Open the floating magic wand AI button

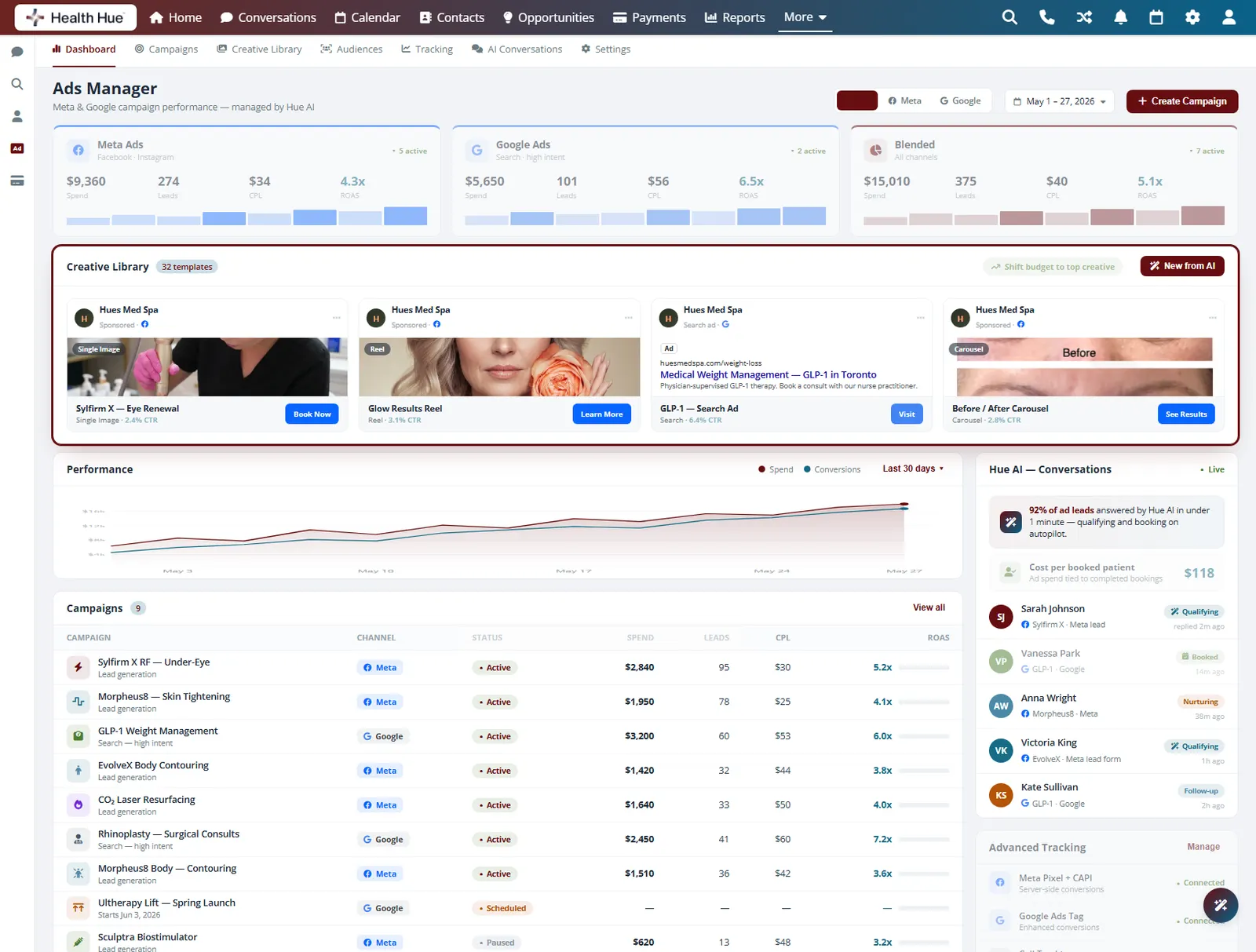pos(1220,905)
